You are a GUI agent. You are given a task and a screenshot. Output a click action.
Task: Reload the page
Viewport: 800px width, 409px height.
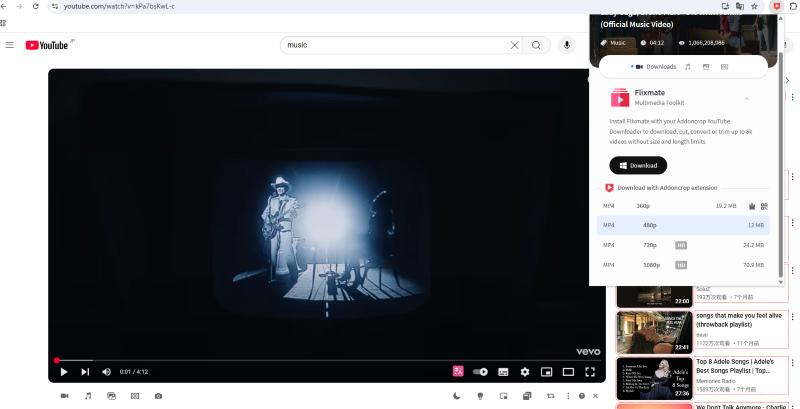tap(35, 6)
